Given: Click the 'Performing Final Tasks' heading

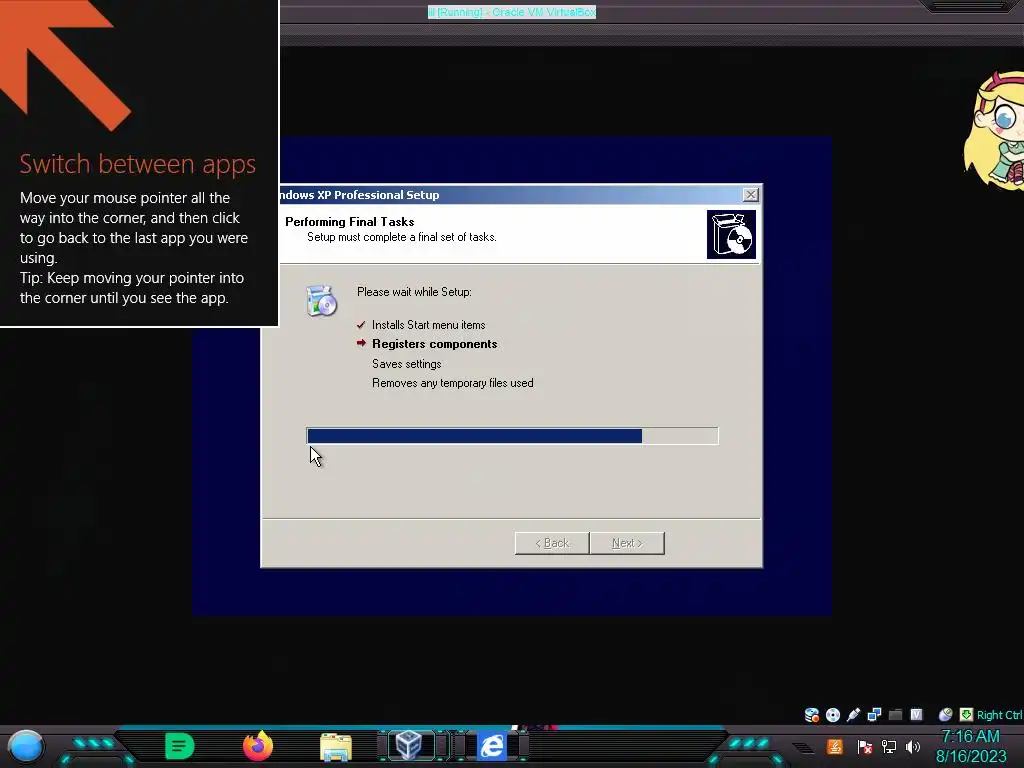Looking at the screenshot, I should tap(349, 221).
